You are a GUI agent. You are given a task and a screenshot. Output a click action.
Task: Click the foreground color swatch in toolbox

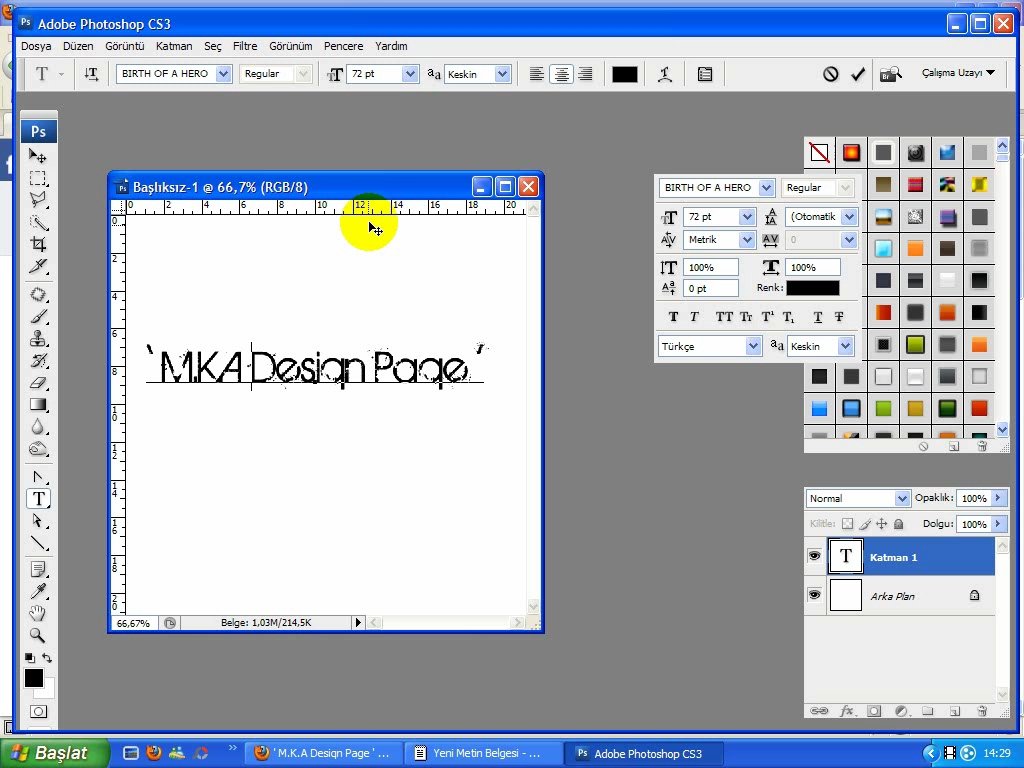click(34, 678)
